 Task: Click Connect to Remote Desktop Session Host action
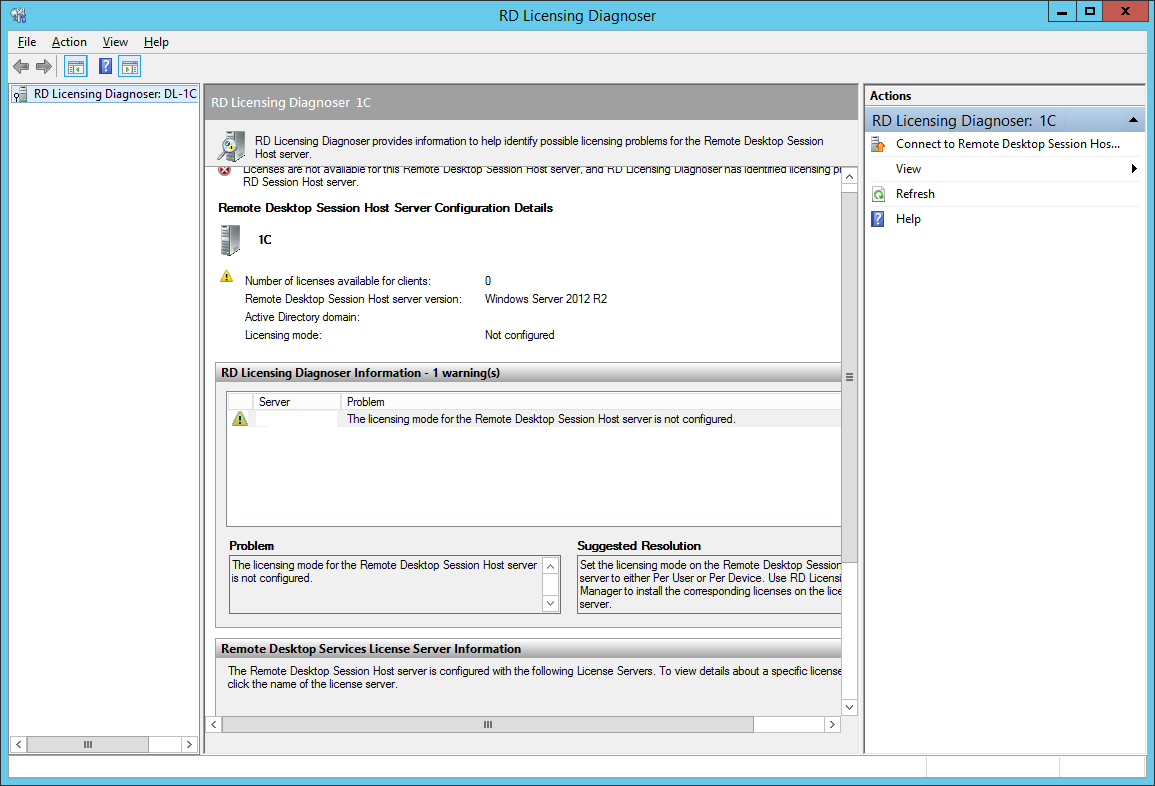[1007, 144]
